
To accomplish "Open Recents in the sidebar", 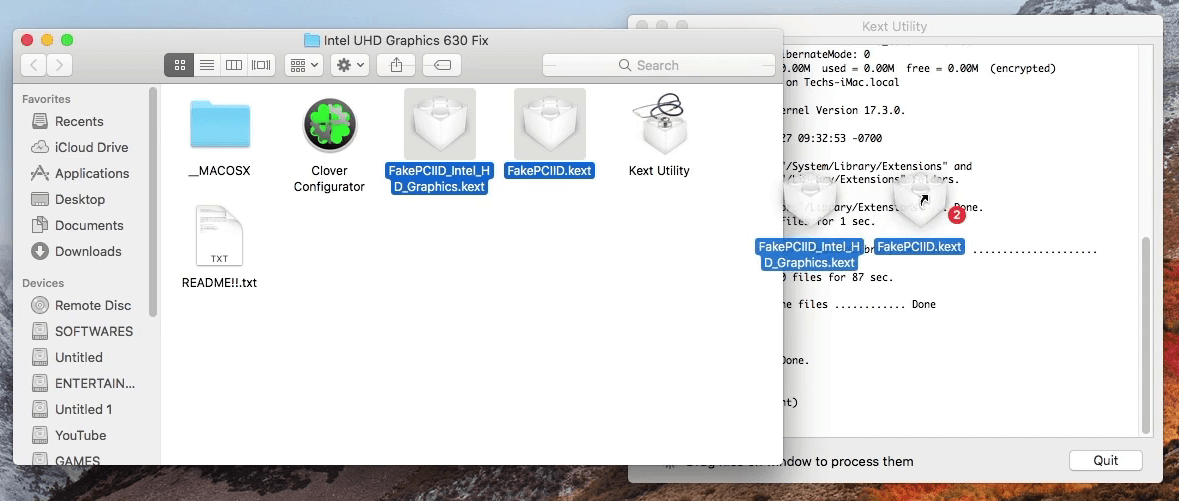I will pyautogui.click(x=79, y=122).
